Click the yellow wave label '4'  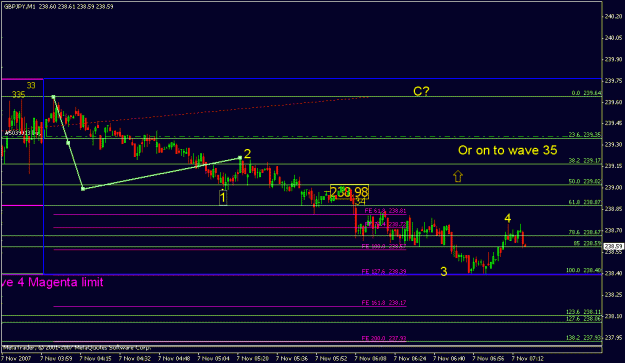507,218
